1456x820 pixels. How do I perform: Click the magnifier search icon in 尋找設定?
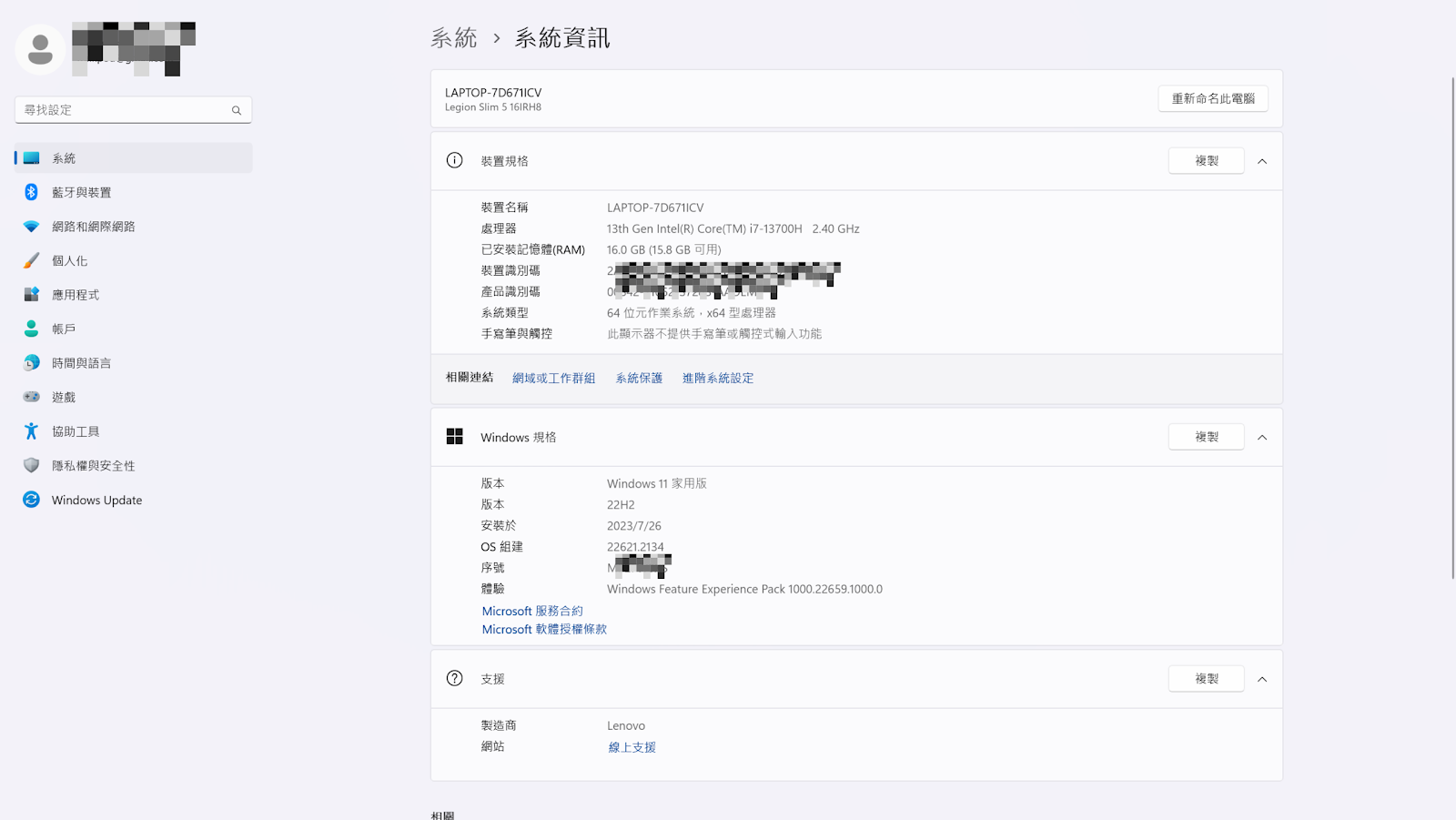(x=237, y=110)
